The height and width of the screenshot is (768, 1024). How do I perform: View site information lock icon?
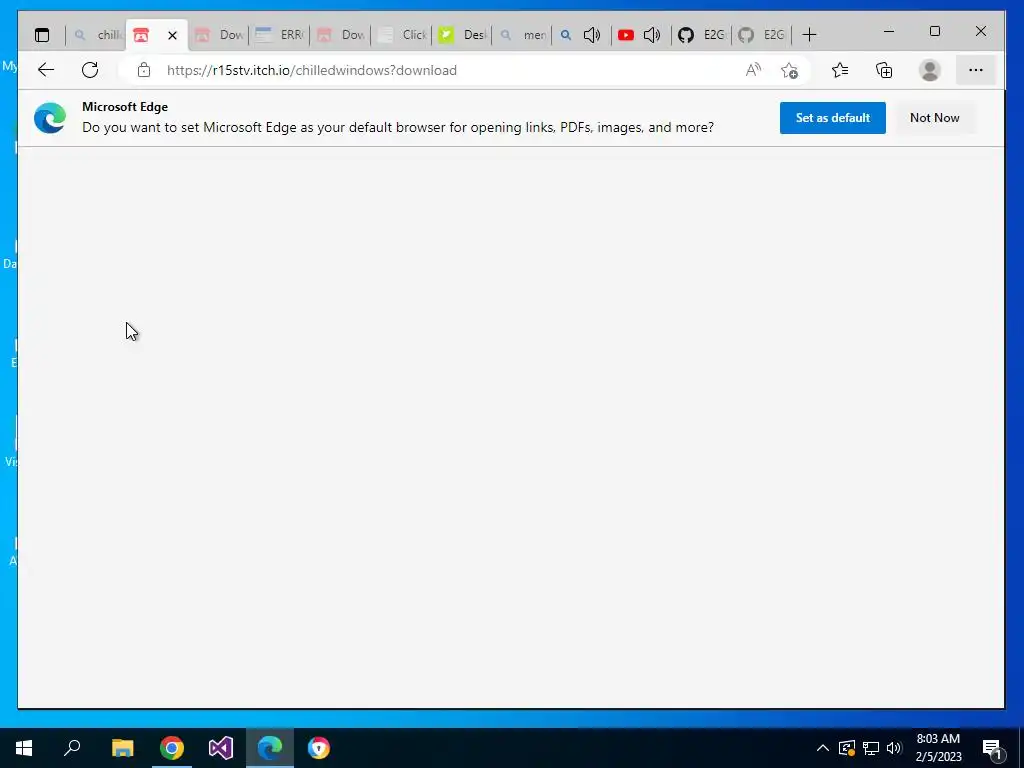click(144, 70)
